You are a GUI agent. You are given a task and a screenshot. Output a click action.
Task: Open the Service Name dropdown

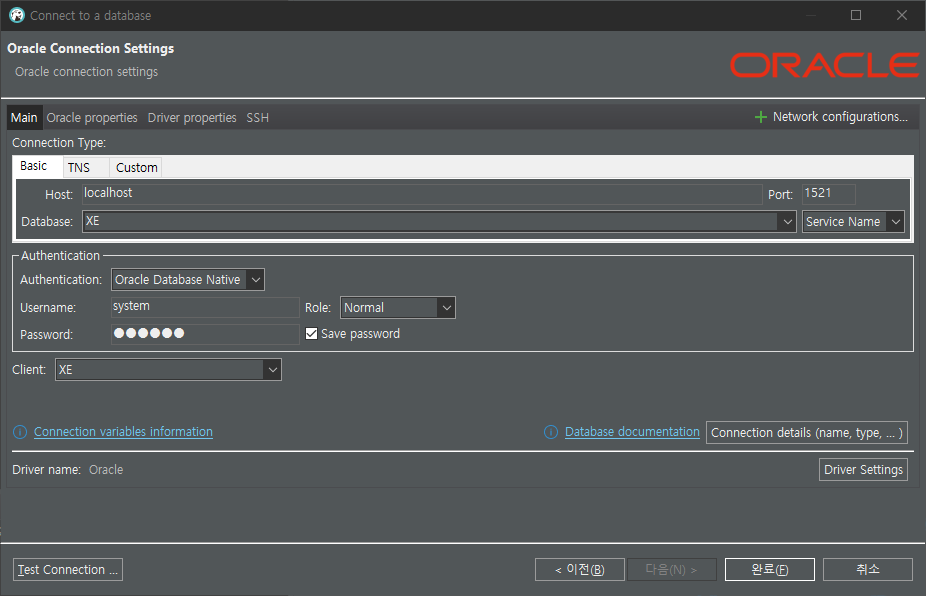coord(853,222)
